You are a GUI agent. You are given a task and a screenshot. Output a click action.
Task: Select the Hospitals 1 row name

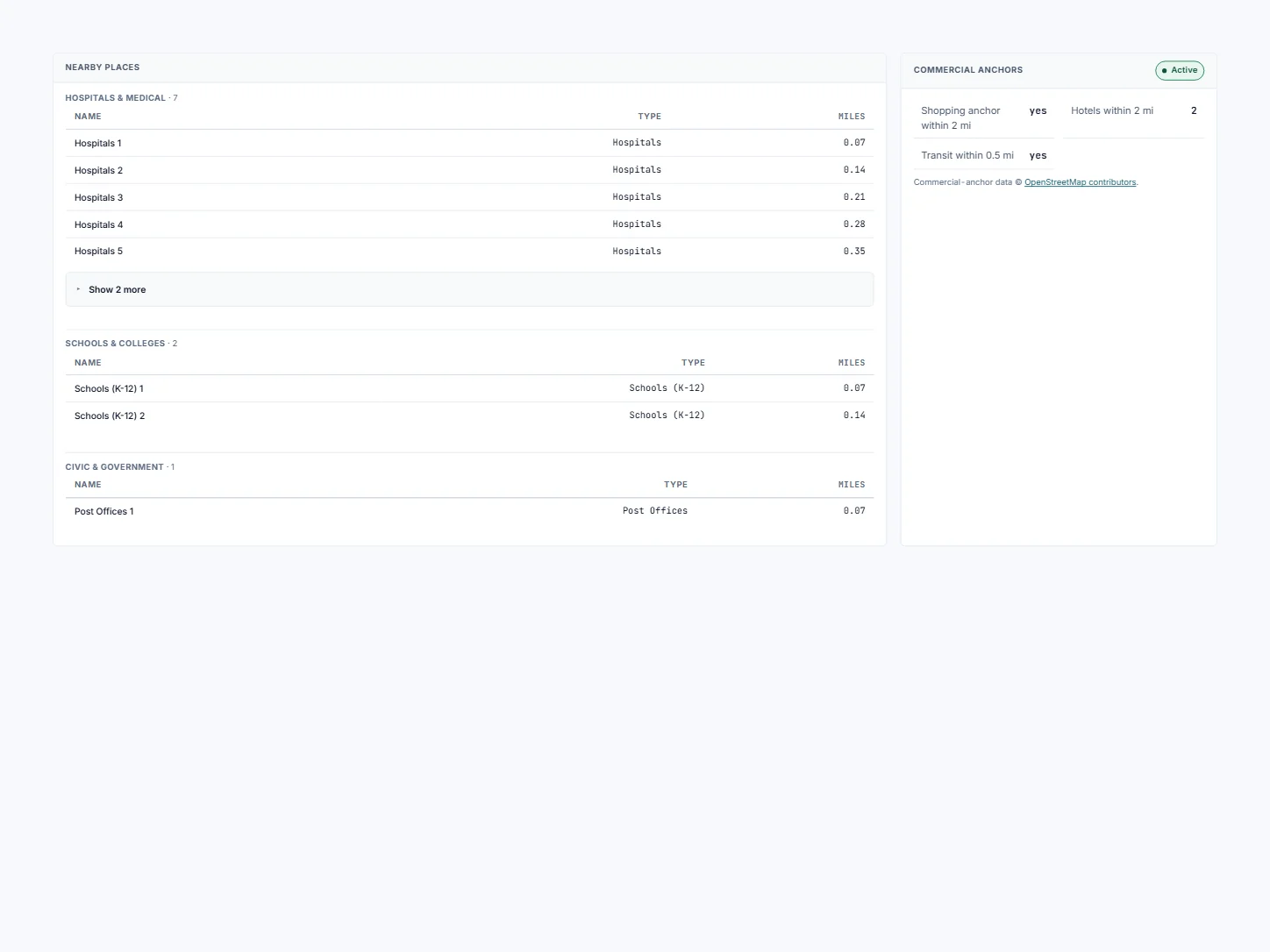(98, 143)
